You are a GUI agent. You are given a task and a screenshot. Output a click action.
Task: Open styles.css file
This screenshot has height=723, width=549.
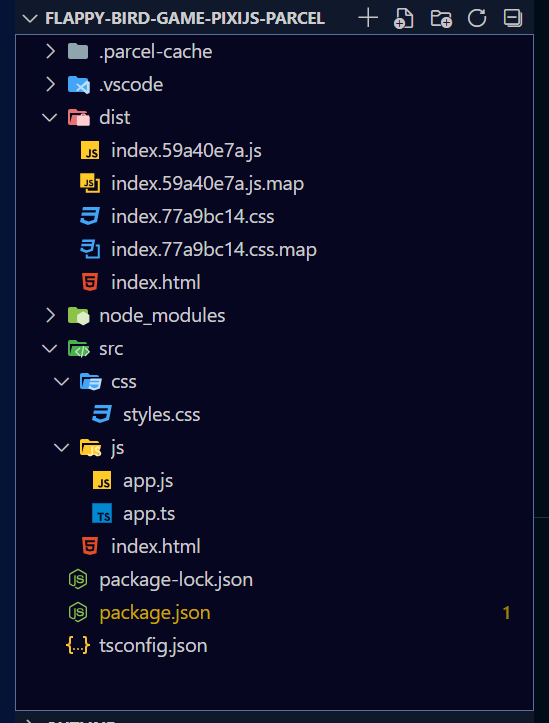(x=162, y=415)
